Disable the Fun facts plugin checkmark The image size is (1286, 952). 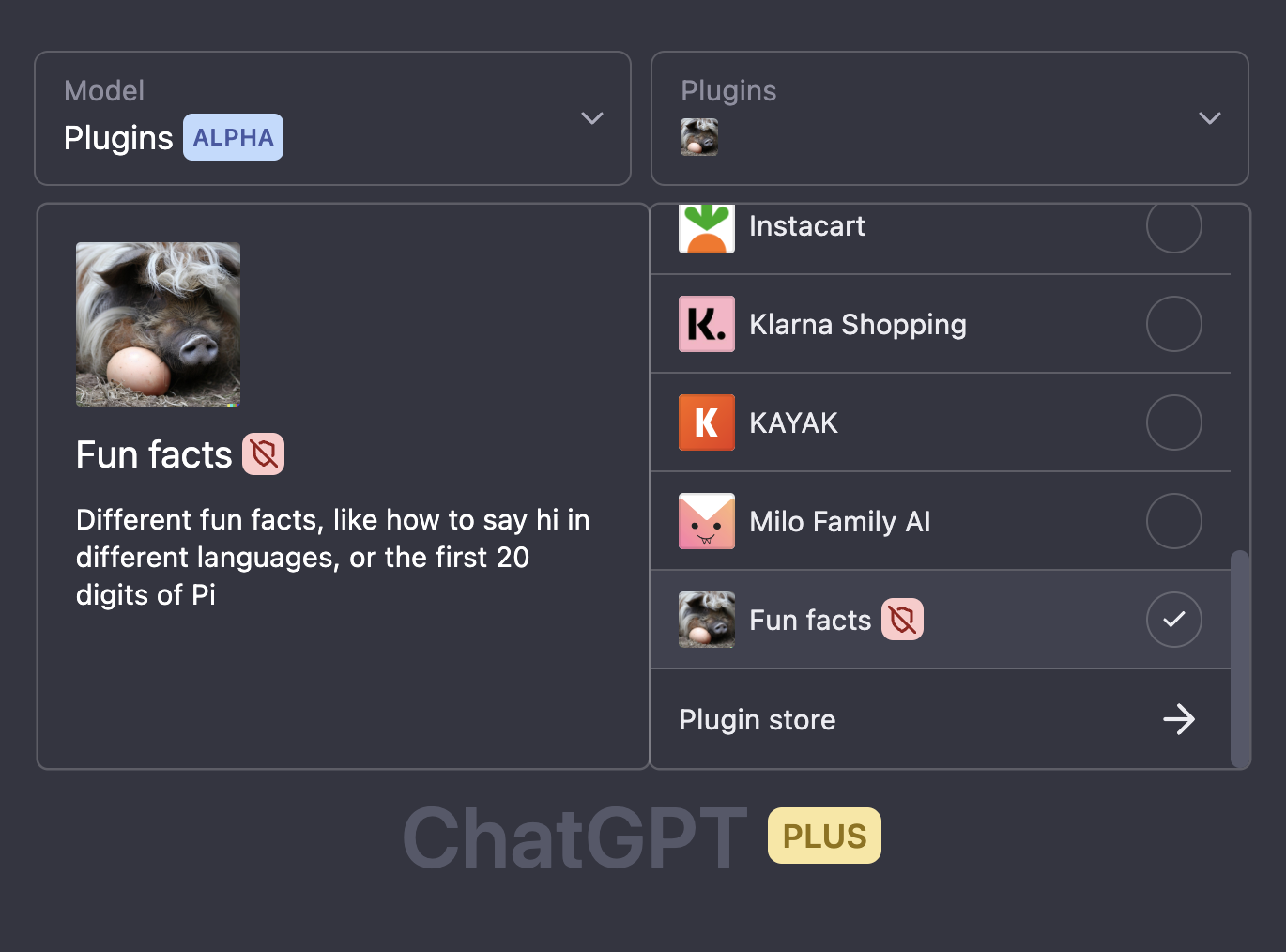click(1173, 620)
